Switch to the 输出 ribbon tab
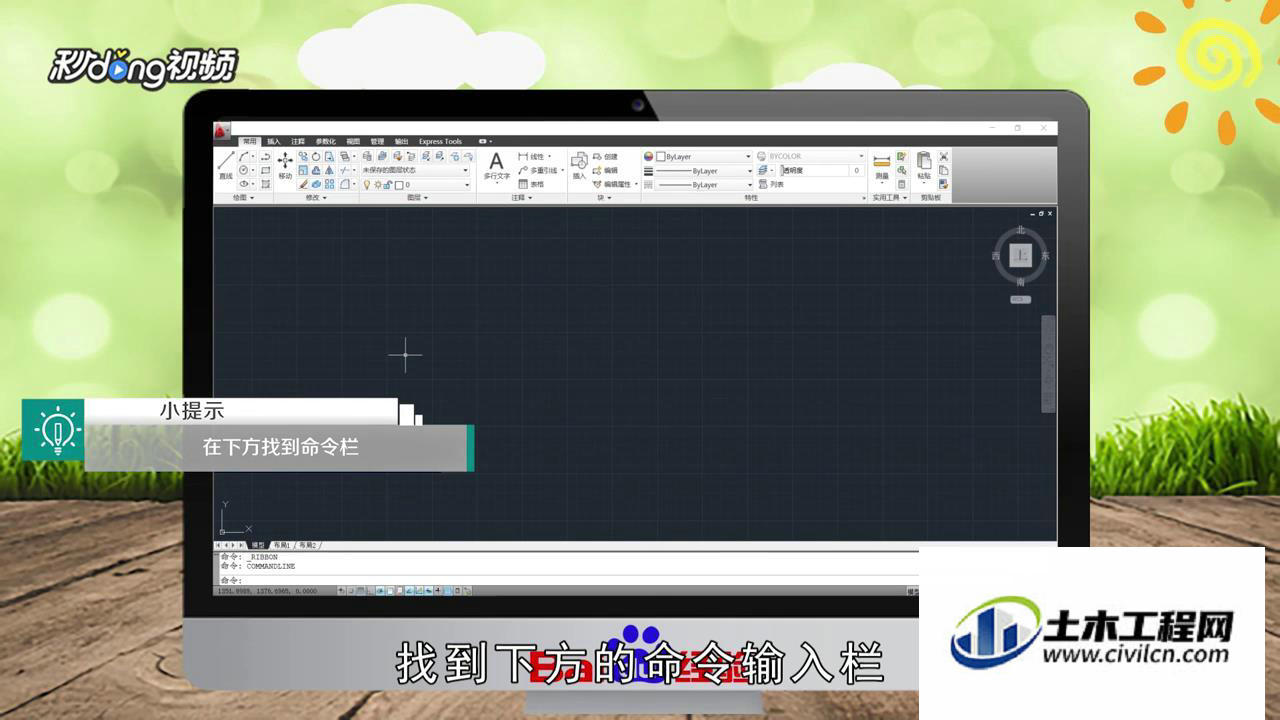Viewport: 1280px width, 720px height. 401,141
